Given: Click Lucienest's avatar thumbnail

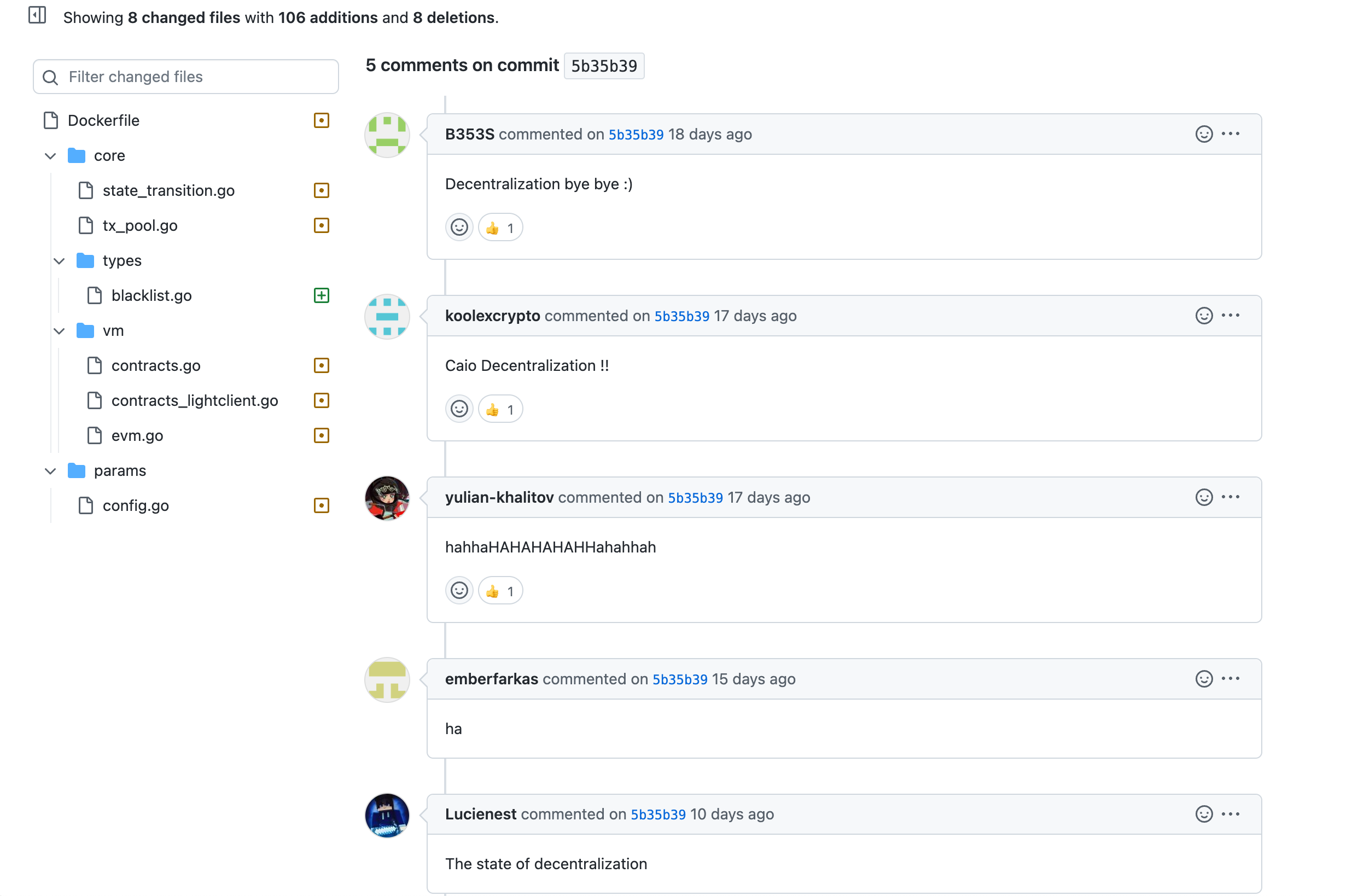Looking at the screenshot, I should (387, 816).
